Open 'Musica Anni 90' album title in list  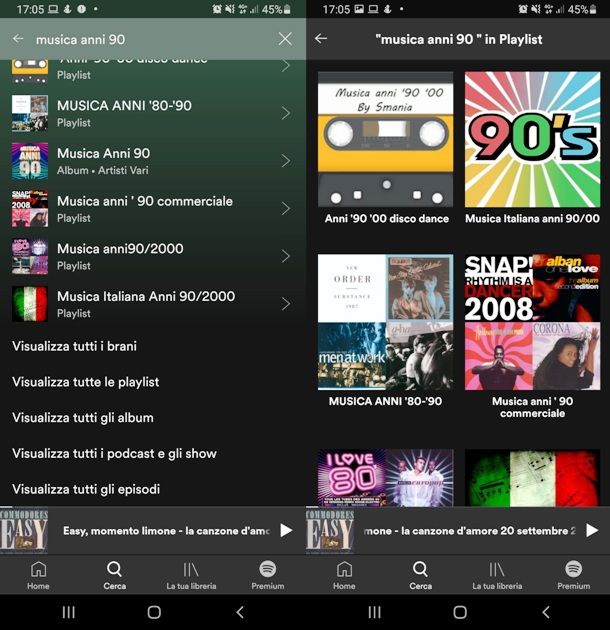pos(103,153)
